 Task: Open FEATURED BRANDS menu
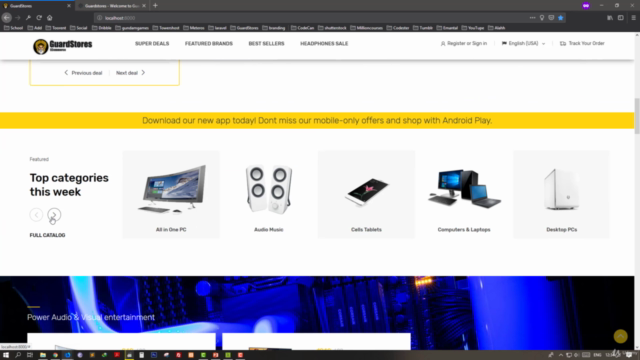[x=209, y=44]
